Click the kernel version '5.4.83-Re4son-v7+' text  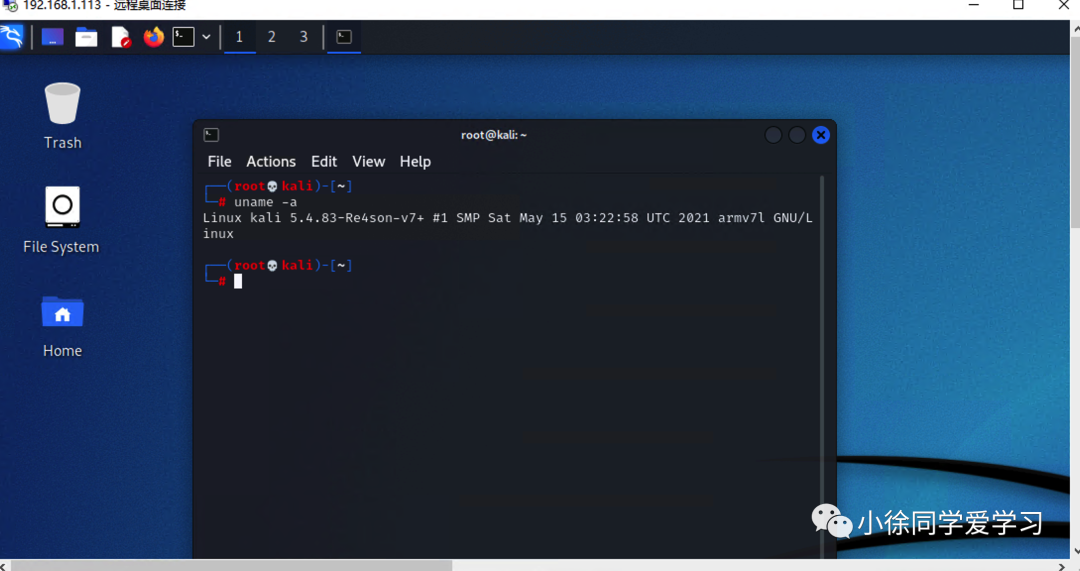click(x=357, y=218)
